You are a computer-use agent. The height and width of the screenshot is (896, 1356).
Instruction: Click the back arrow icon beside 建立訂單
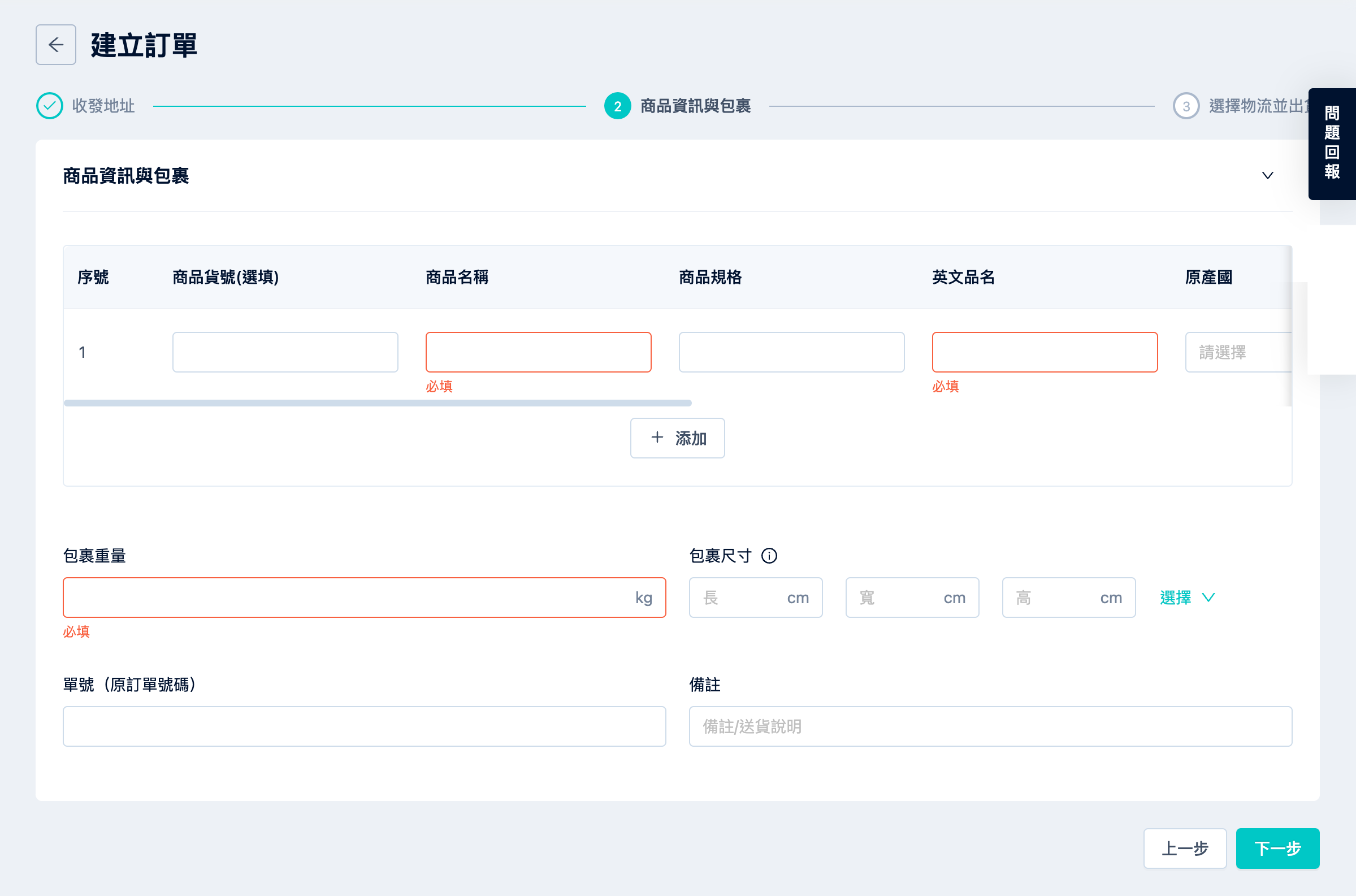click(x=55, y=45)
